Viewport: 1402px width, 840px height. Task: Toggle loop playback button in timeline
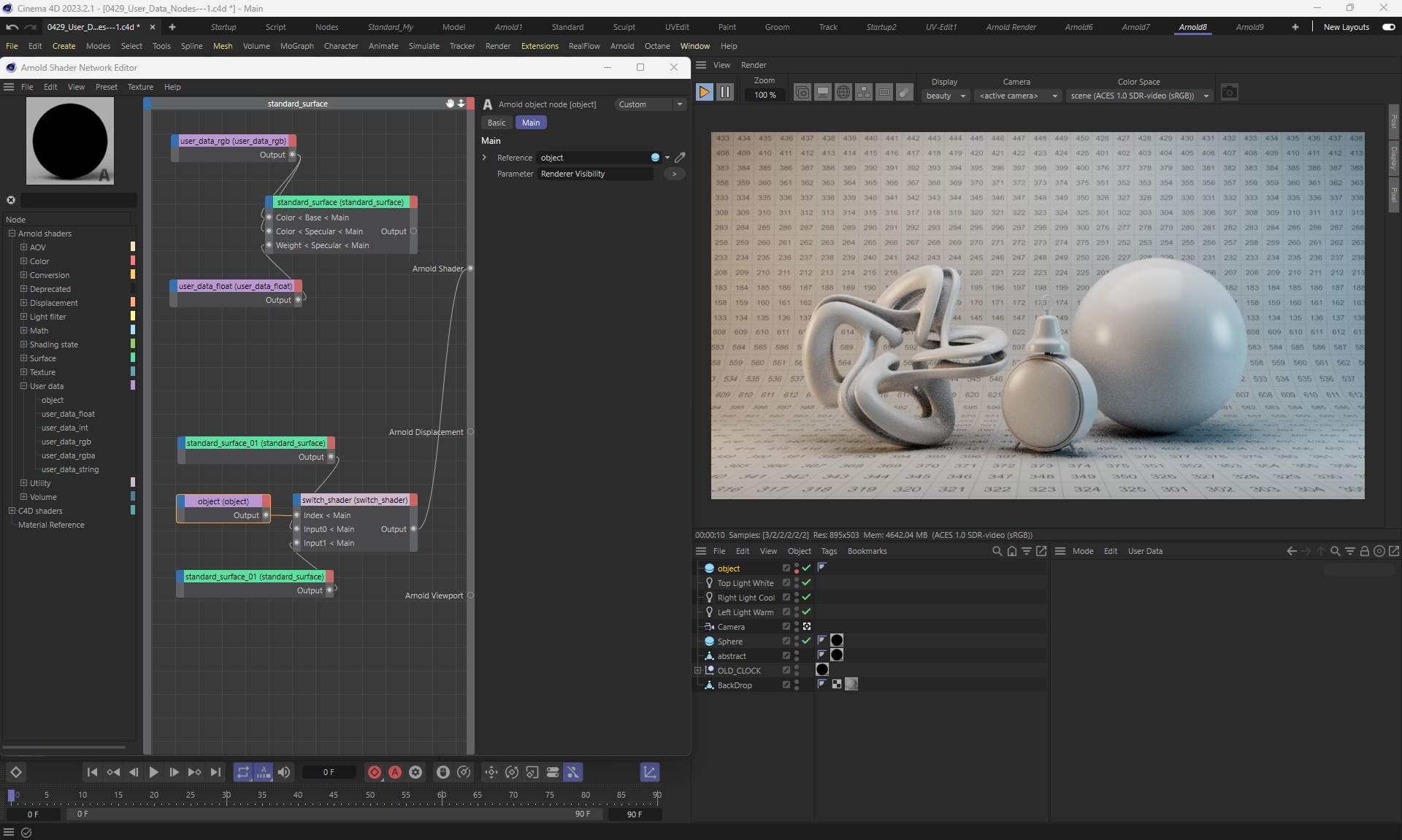tap(242, 772)
